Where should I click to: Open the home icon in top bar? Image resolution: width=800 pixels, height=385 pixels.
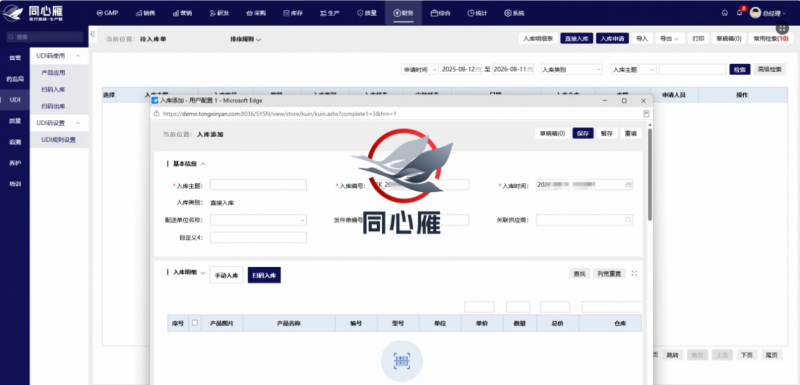(x=724, y=13)
